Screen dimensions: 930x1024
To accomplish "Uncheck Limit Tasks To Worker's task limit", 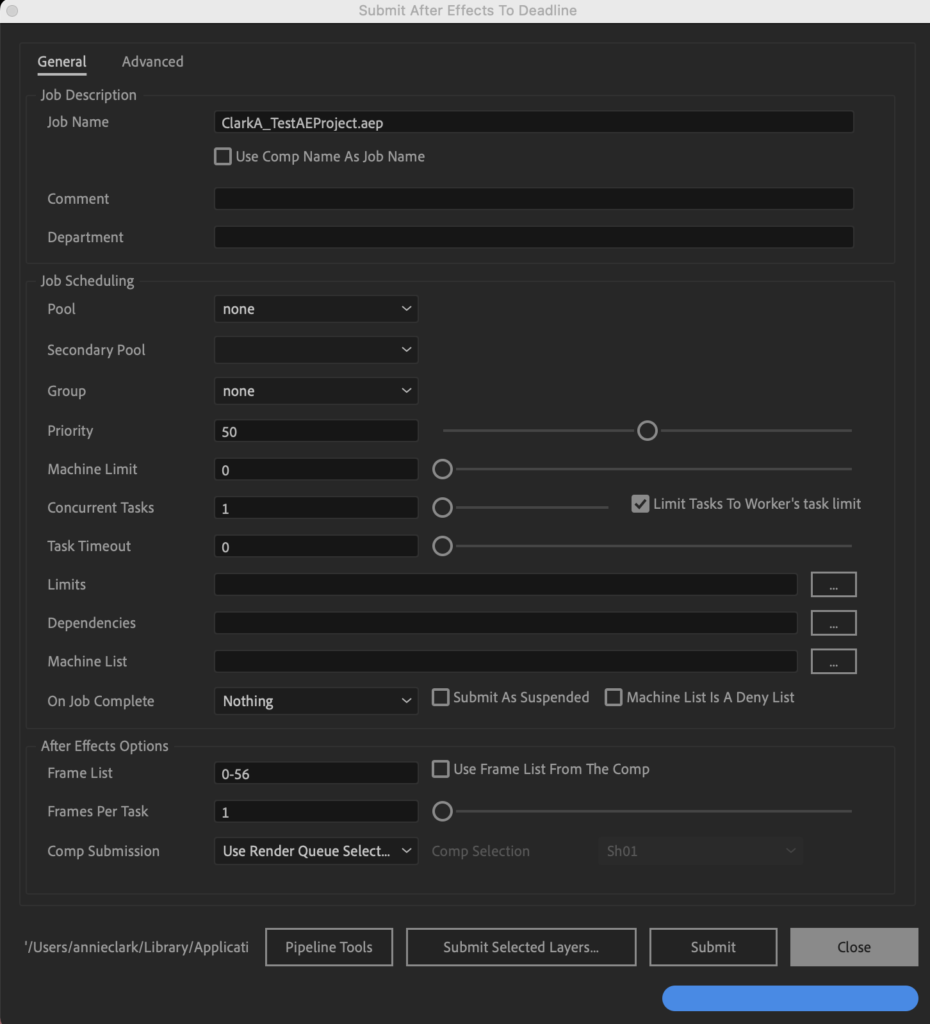I will pos(640,504).
